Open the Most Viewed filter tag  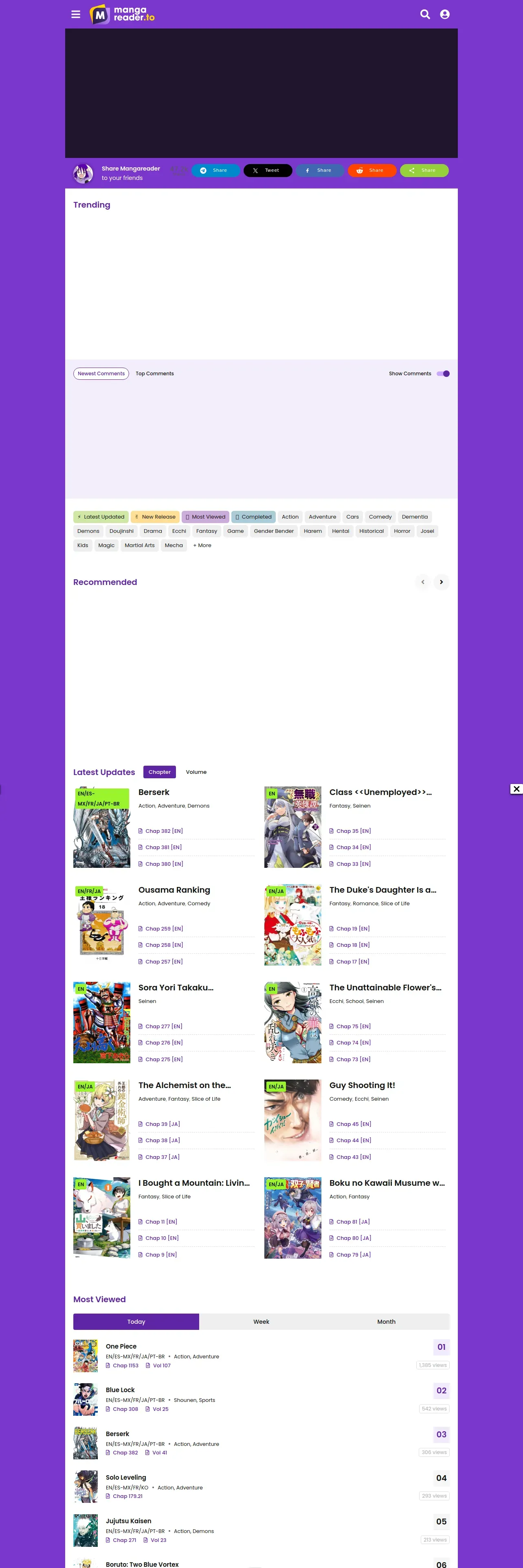(205, 517)
